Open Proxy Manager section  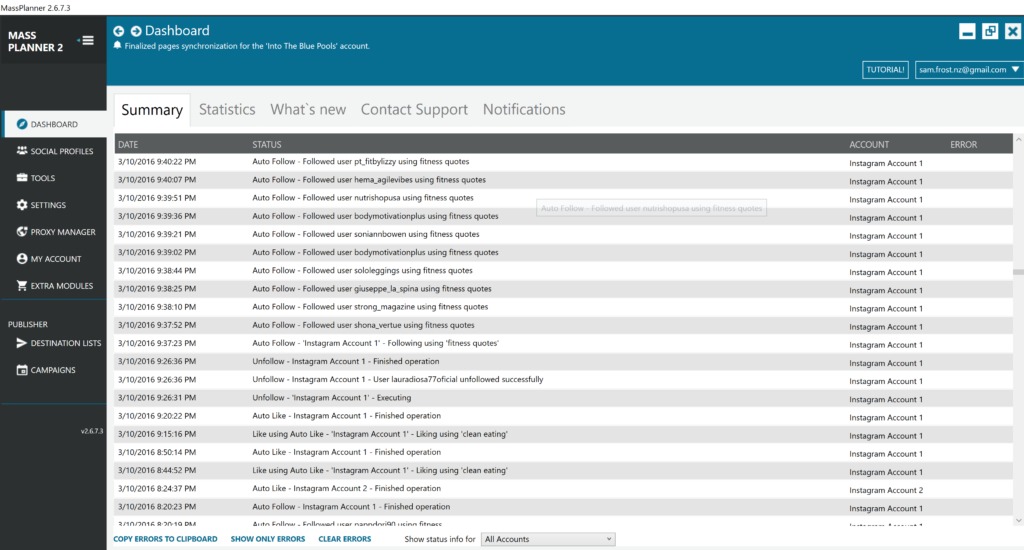54,232
